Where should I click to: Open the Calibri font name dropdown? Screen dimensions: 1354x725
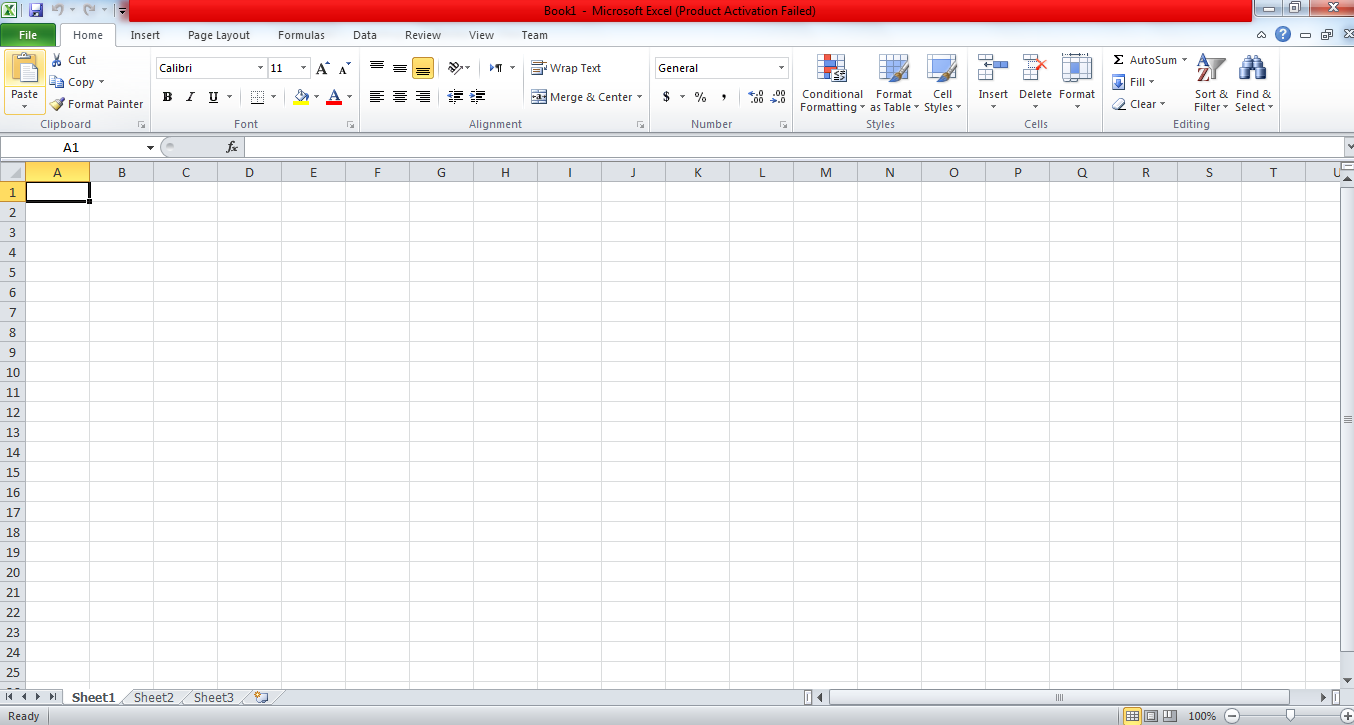pyautogui.click(x=260, y=68)
